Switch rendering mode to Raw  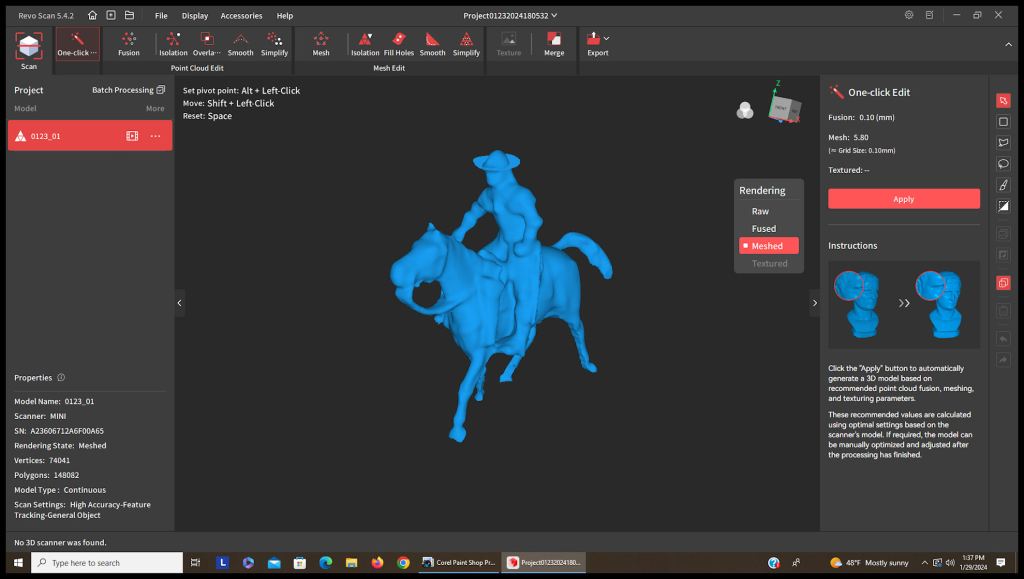tap(761, 211)
